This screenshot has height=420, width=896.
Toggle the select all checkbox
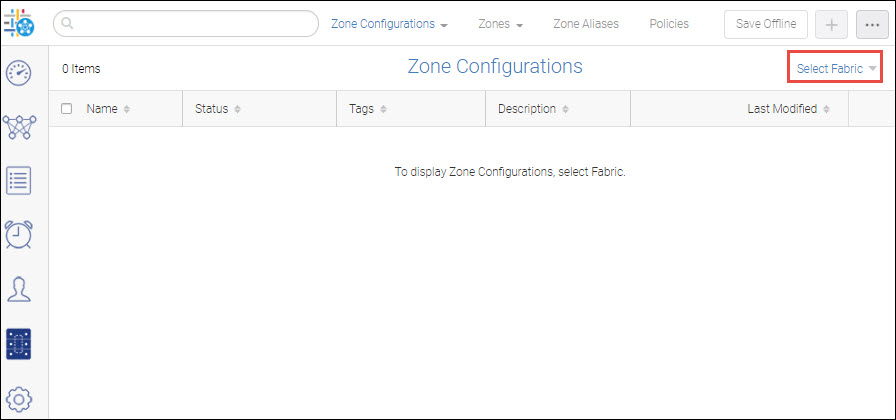[67, 109]
